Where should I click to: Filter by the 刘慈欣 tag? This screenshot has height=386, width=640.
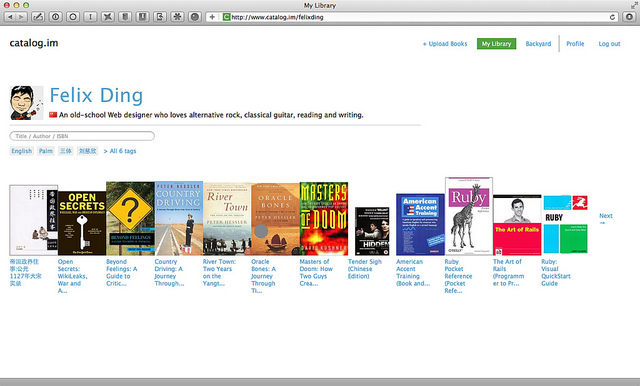tap(87, 151)
